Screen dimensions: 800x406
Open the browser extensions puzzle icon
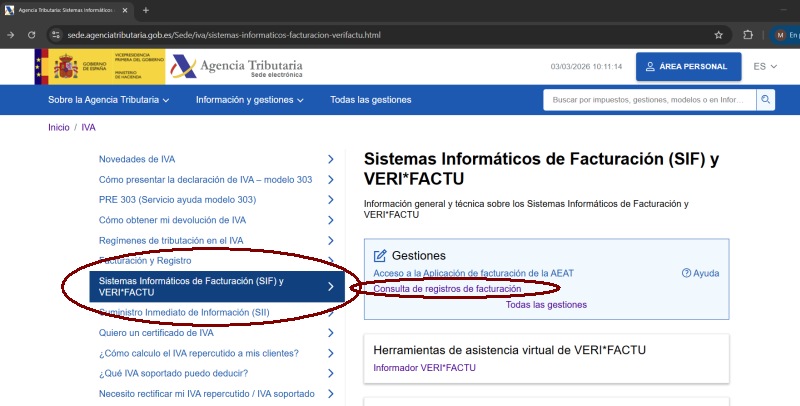tap(748, 35)
